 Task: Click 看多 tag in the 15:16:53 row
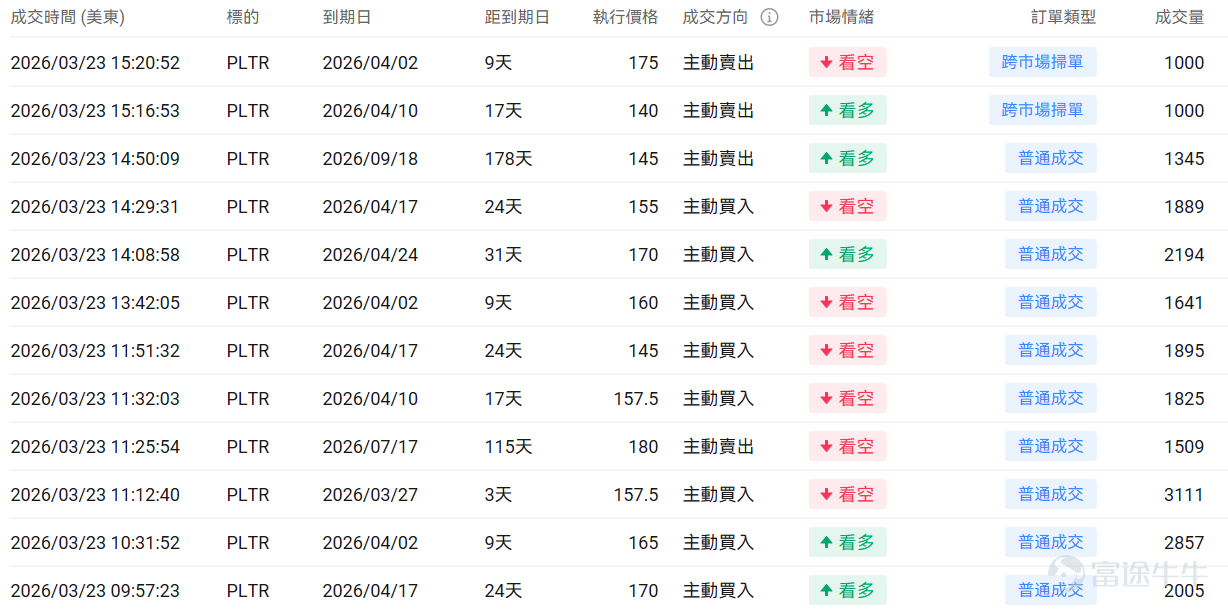coord(848,110)
